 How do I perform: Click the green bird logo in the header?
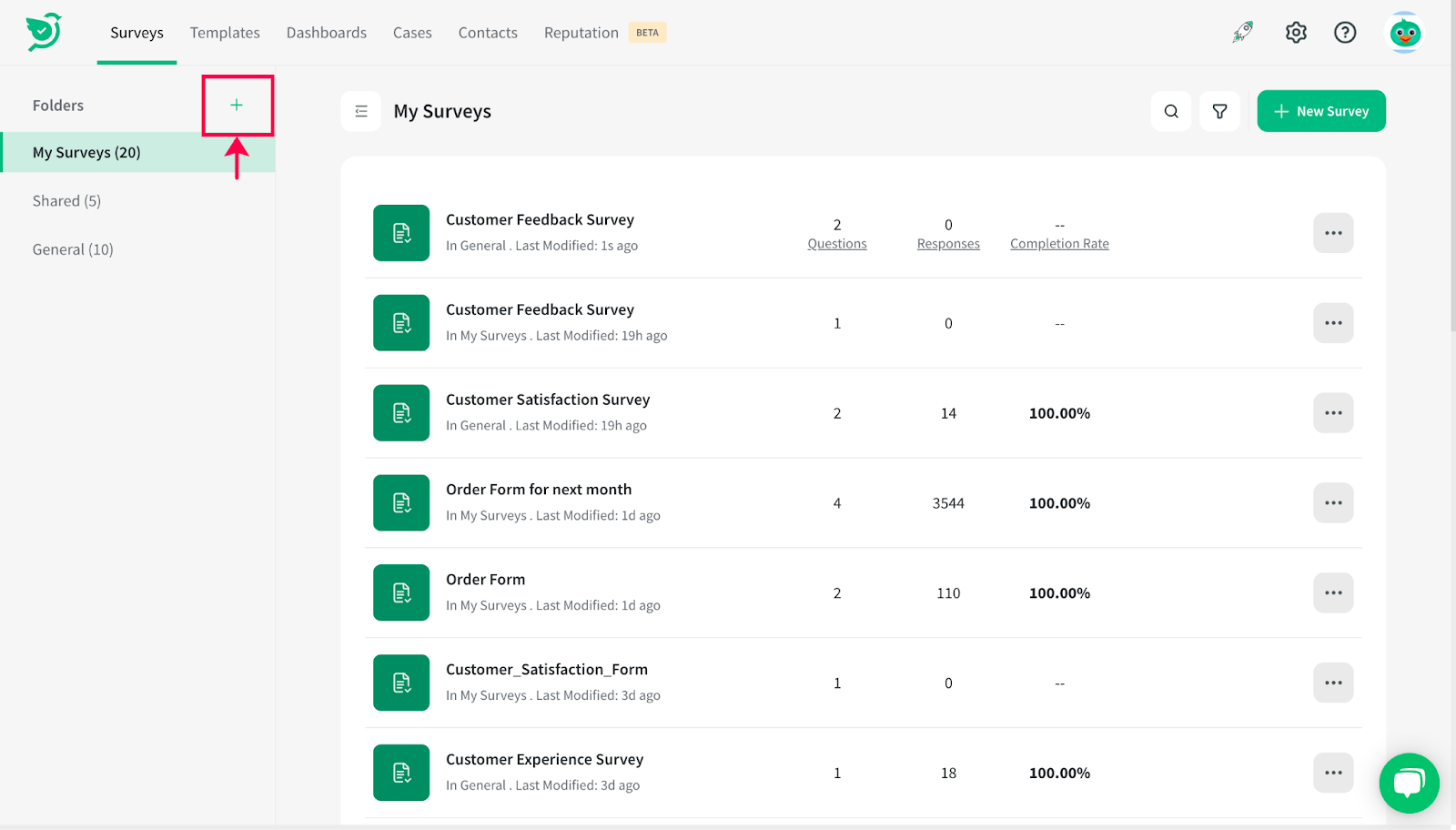[44, 32]
